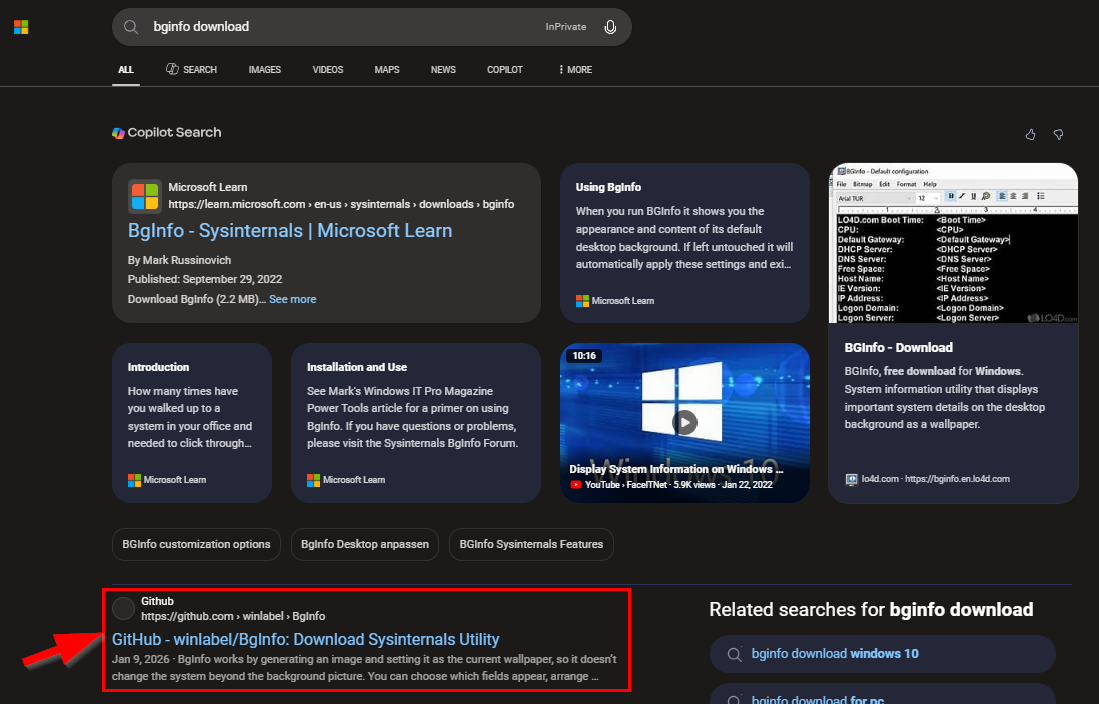
Task: Click the Github result favicon circle
Action: click(123, 608)
